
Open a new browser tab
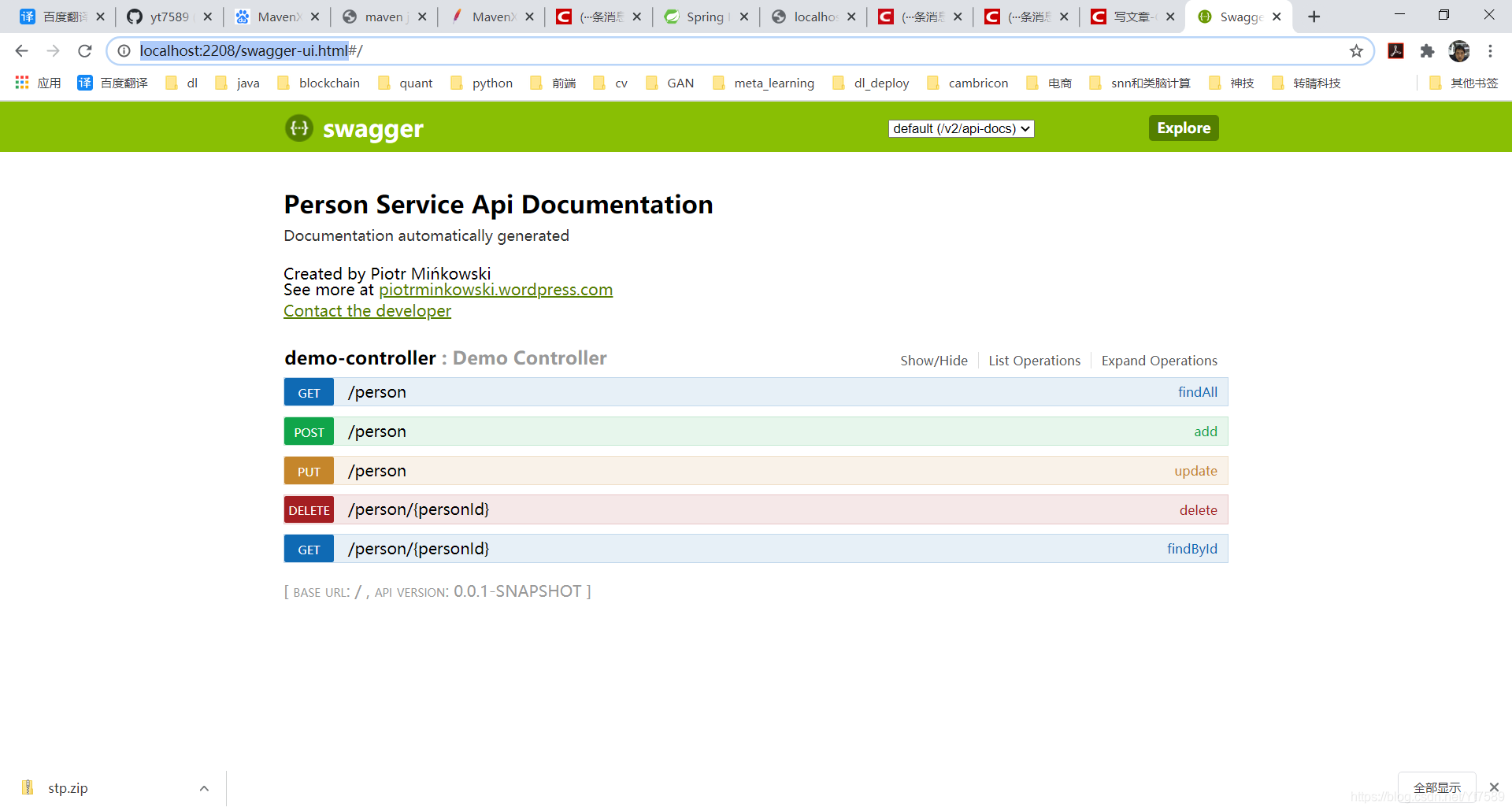[1314, 17]
